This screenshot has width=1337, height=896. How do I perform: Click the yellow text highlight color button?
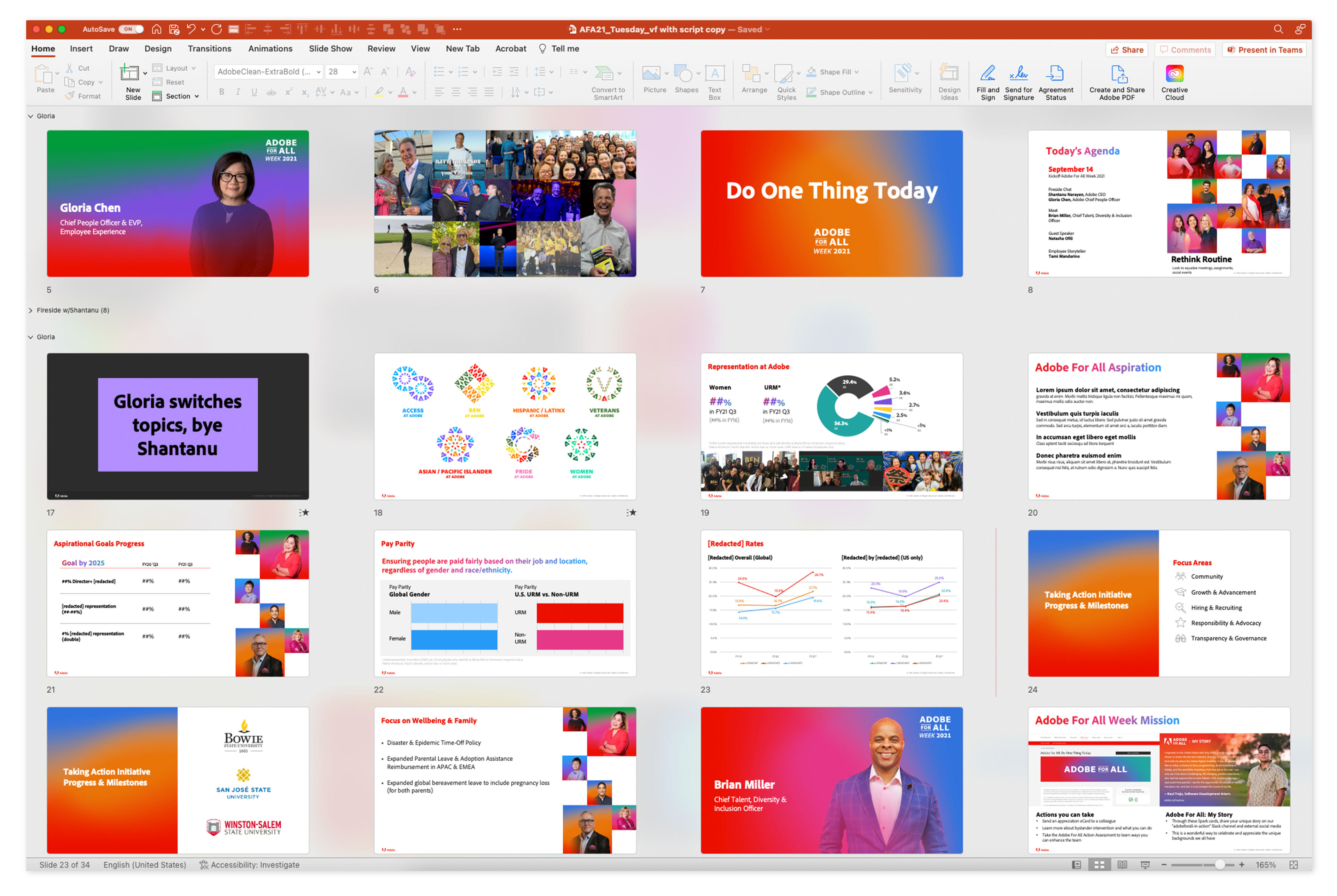[x=378, y=92]
